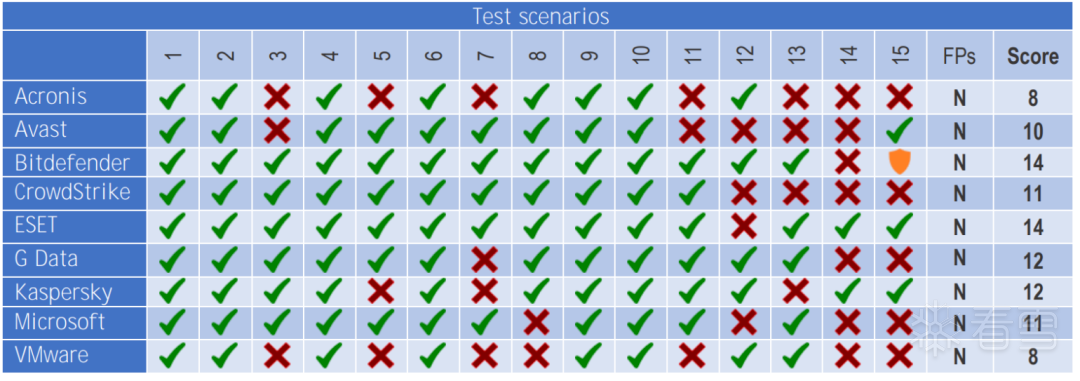Screen dimensions: 1080x381
Task: Click Acronis red cross under scenario 3
Action: click(x=278, y=98)
